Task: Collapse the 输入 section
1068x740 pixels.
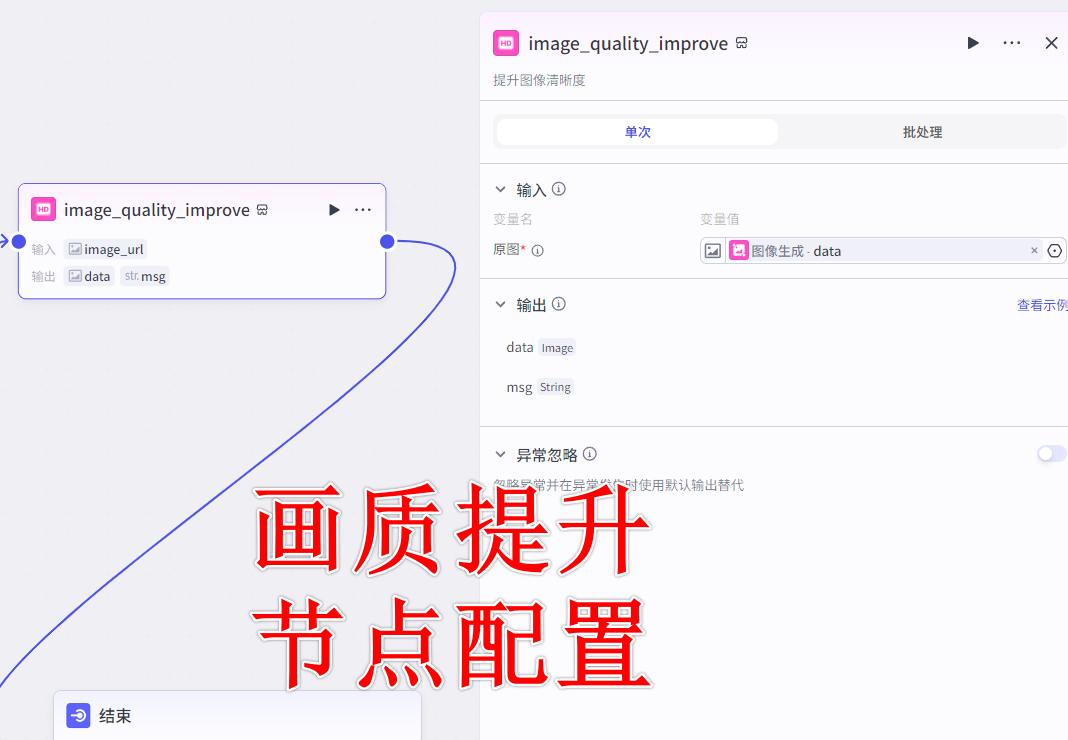Action: point(500,188)
